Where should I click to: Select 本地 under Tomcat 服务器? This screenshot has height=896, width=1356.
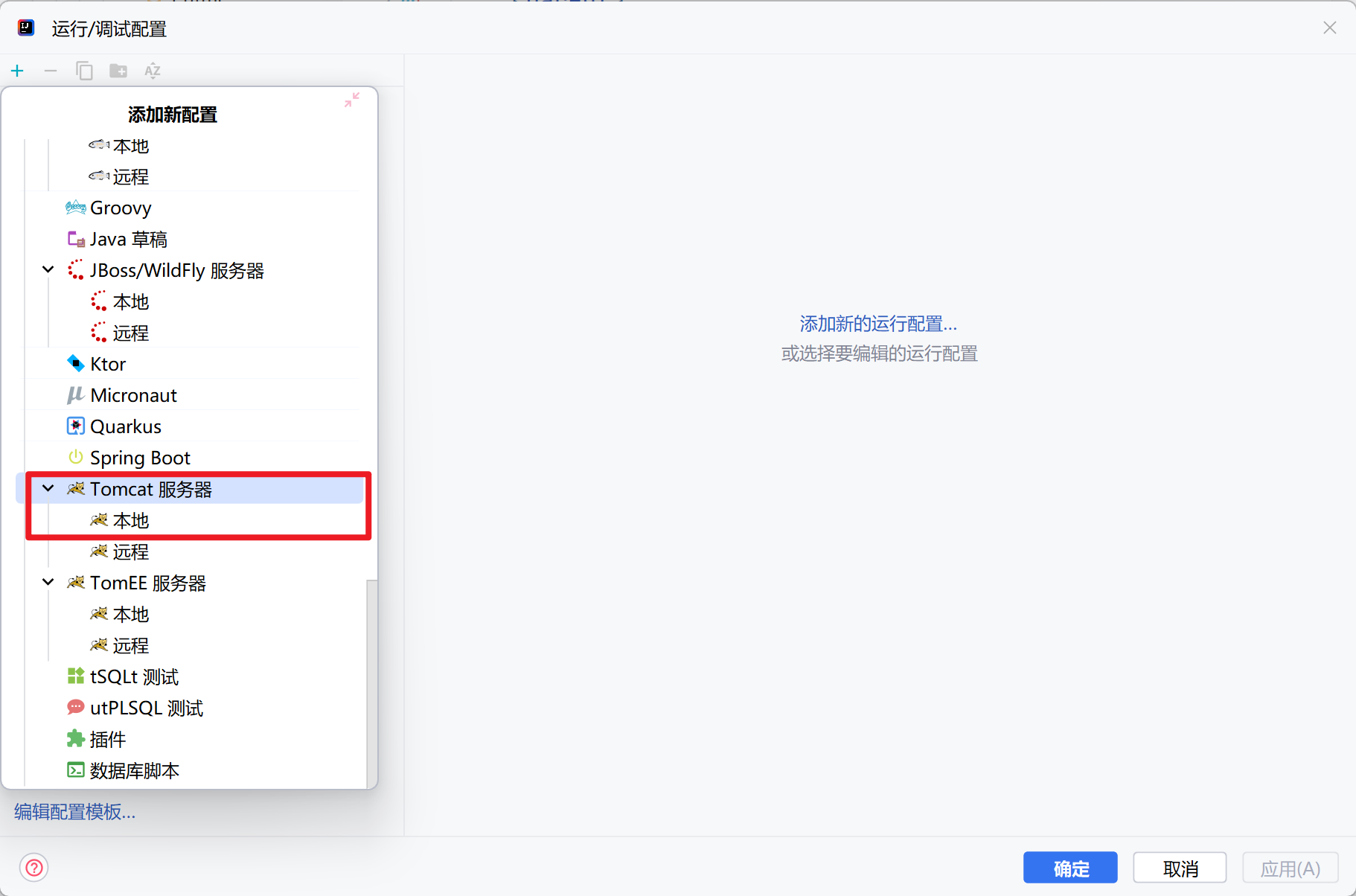[131, 520]
